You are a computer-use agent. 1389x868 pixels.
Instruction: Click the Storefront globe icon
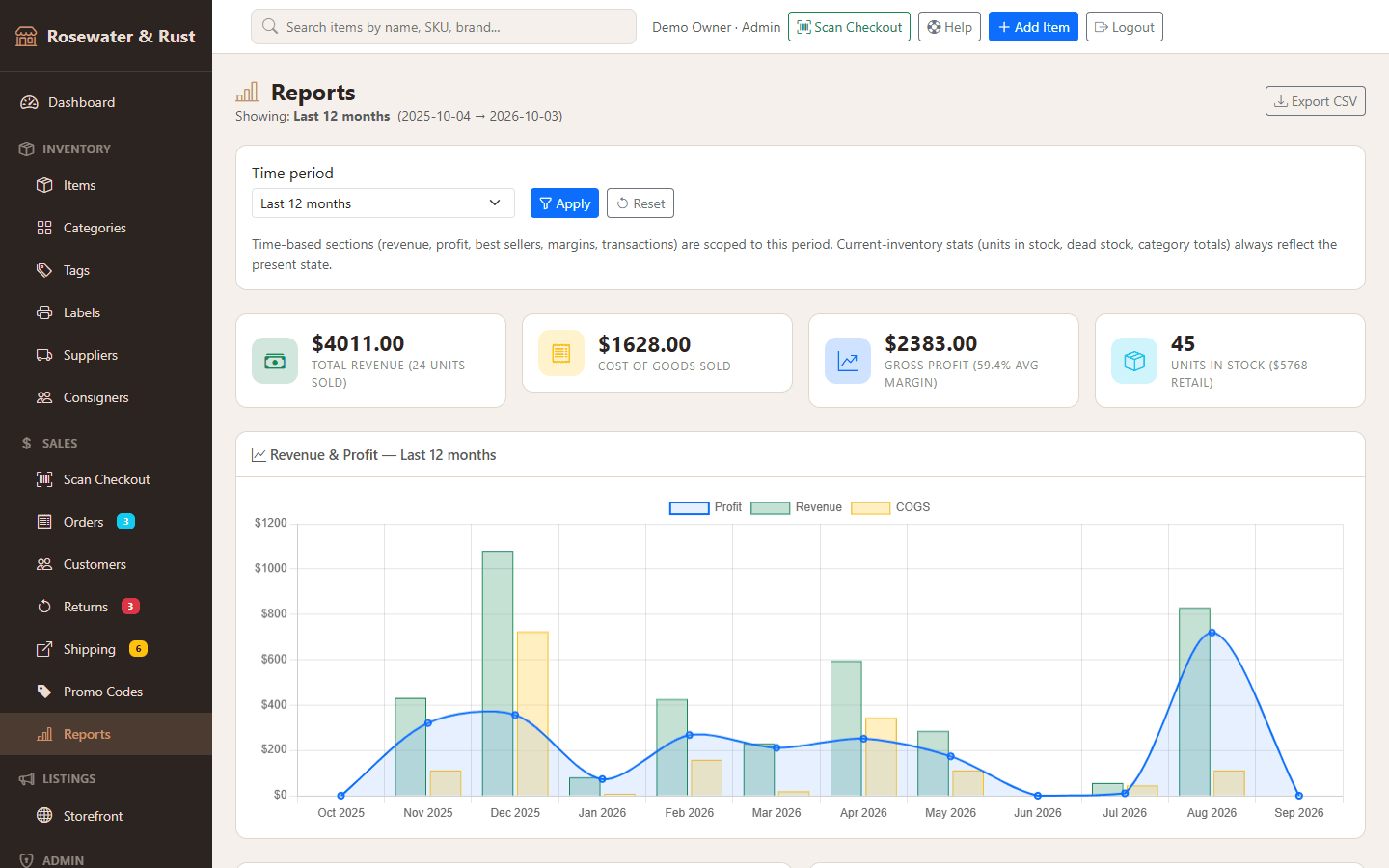coord(44,816)
